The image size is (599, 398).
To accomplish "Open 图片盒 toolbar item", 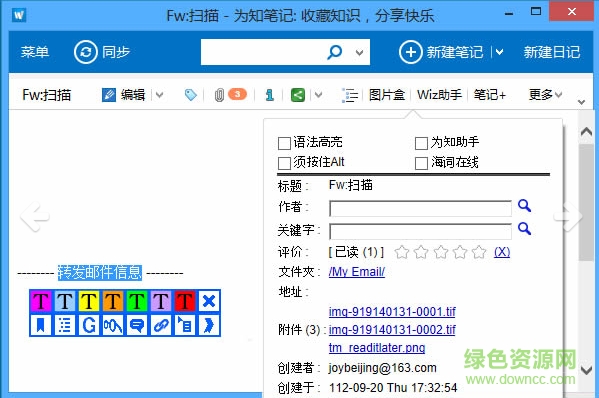I will click(x=387, y=95).
